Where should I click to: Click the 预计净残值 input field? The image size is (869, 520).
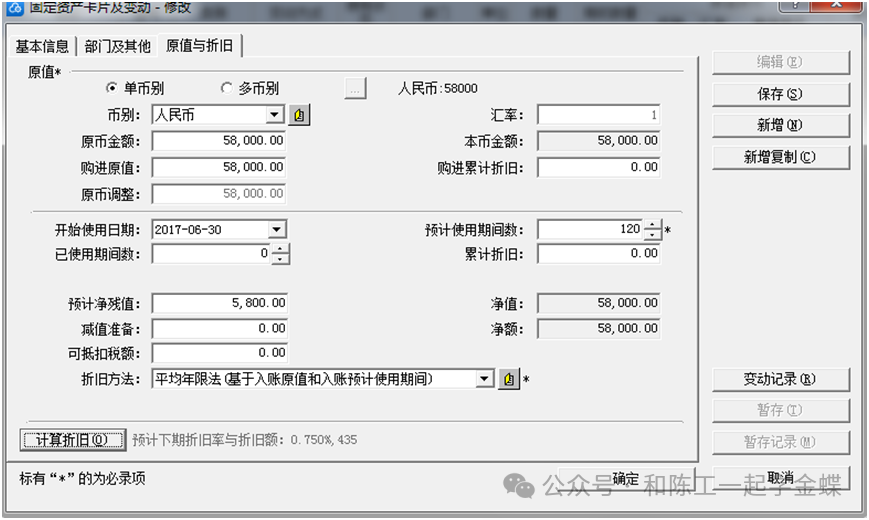tap(219, 303)
